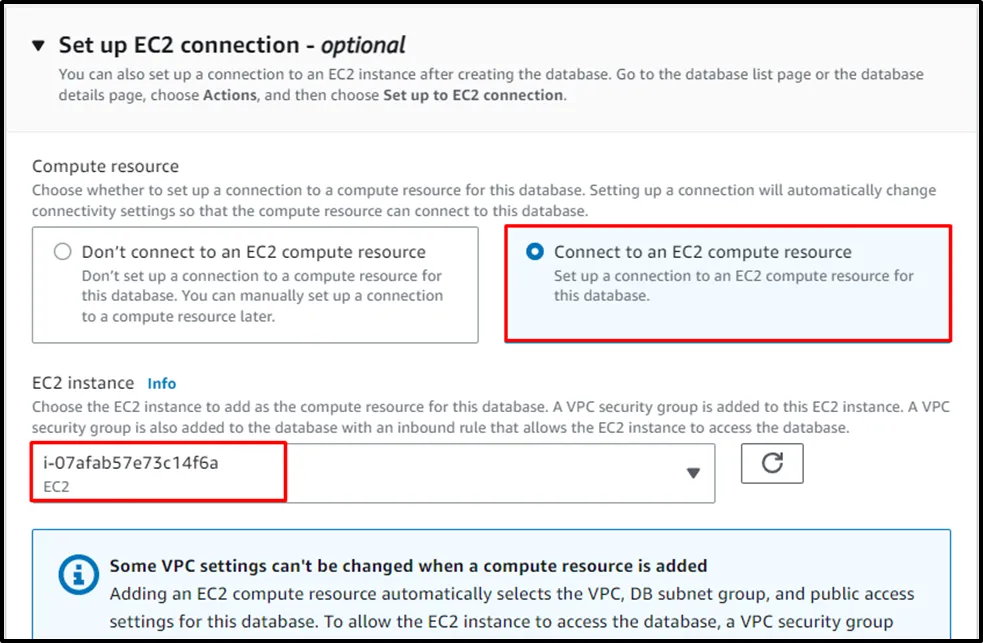Viewport: 983px width, 643px height.
Task: Click the Don't connect tile description text
Action: click(x=262, y=296)
